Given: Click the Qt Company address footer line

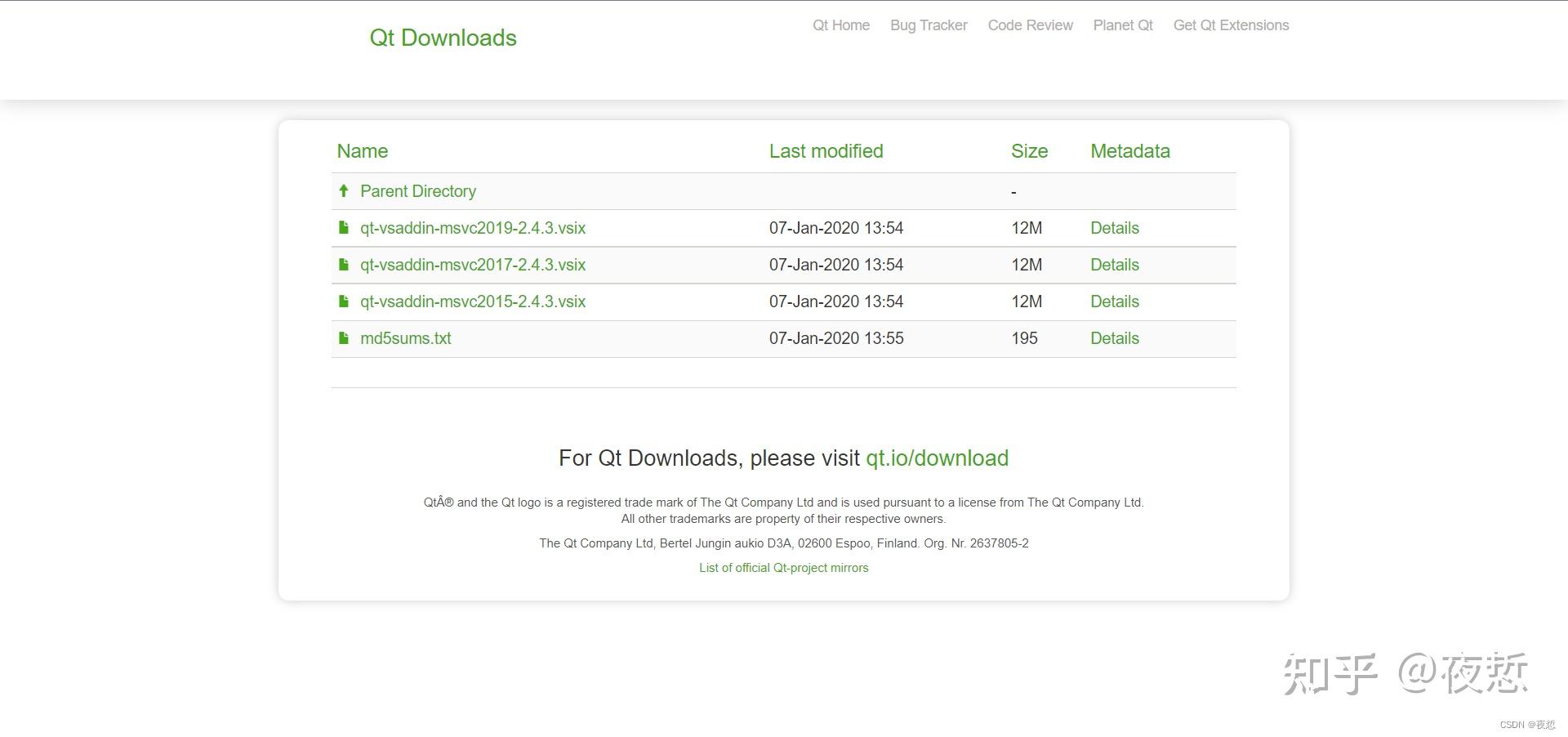Looking at the screenshot, I should tap(784, 543).
